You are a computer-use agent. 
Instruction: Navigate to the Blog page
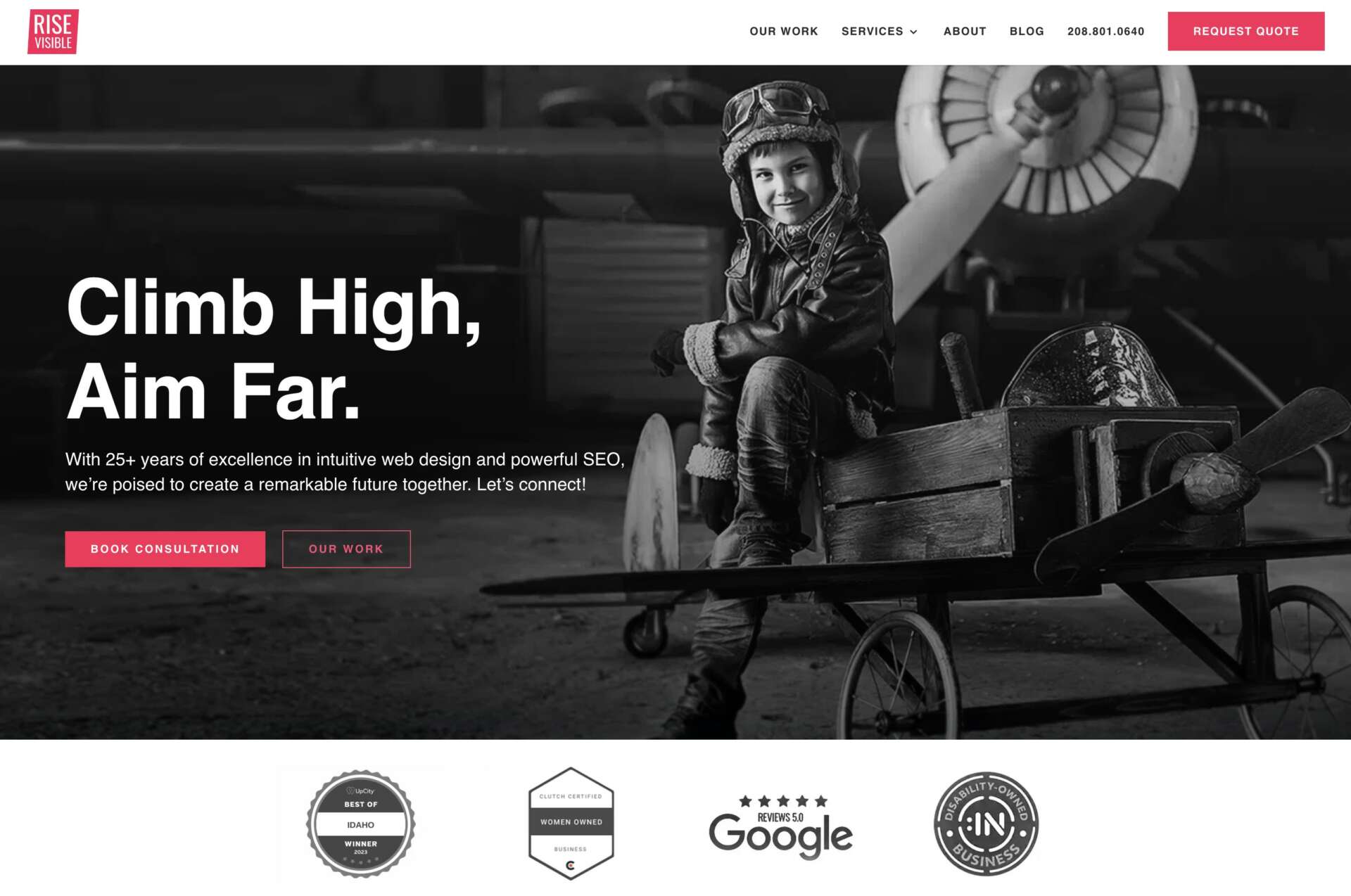(1027, 32)
